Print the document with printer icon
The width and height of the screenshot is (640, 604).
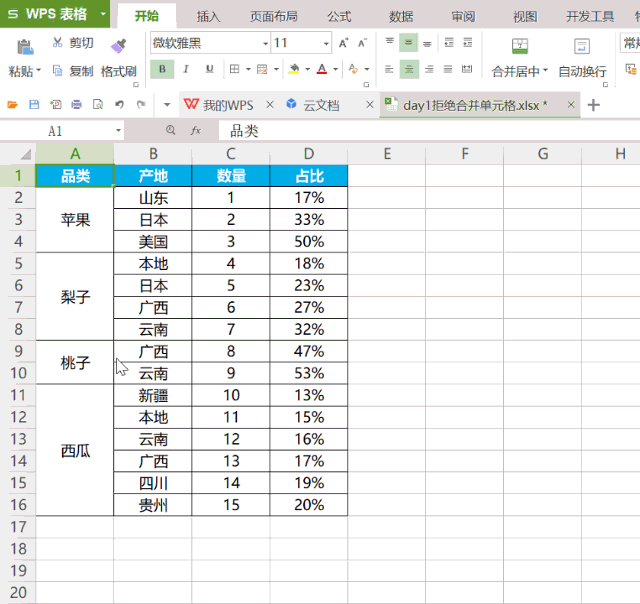(x=76, y=105)
